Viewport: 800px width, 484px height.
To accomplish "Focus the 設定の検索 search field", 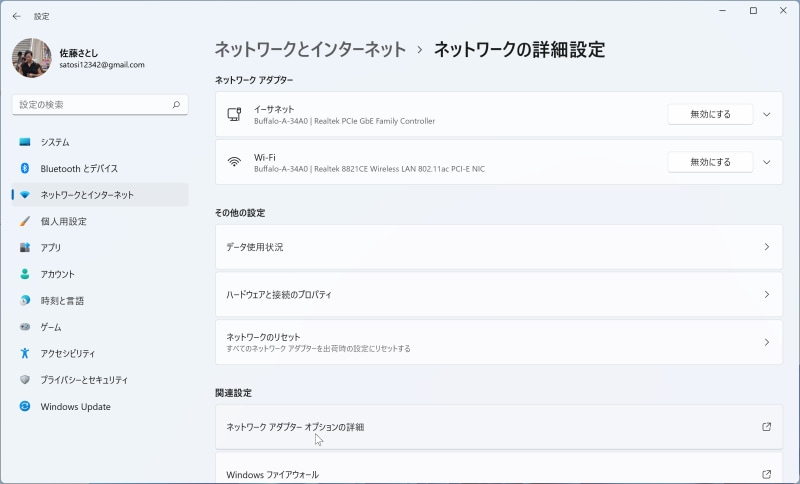I will click(x=90, y=104).
